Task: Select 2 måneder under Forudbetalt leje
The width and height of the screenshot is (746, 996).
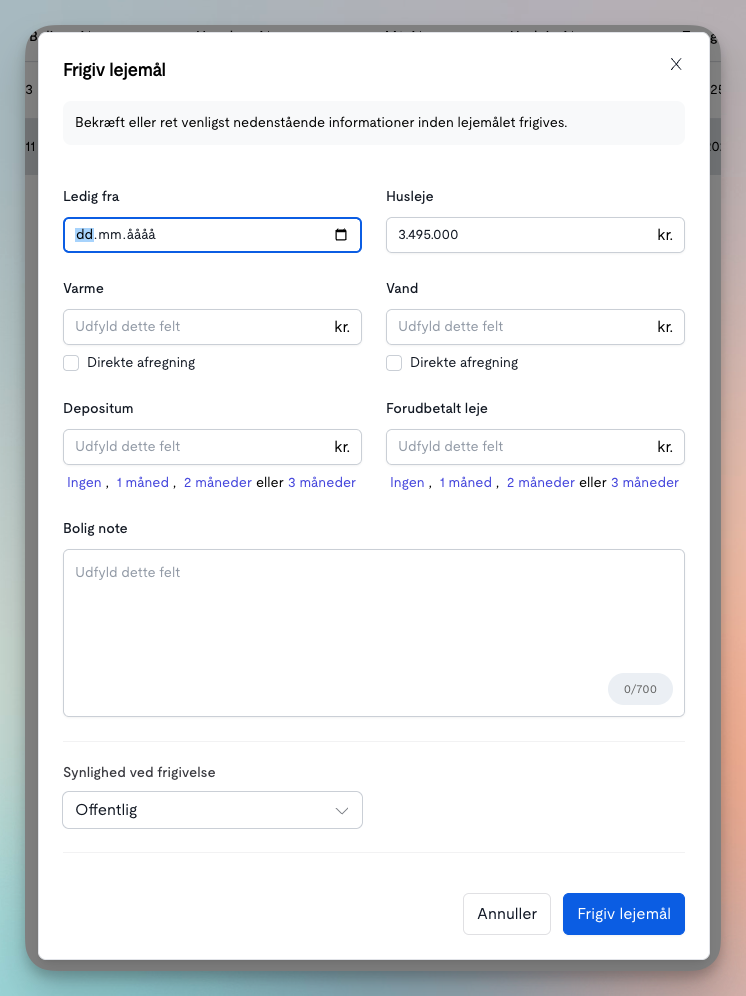Action: tap(541, 483)
